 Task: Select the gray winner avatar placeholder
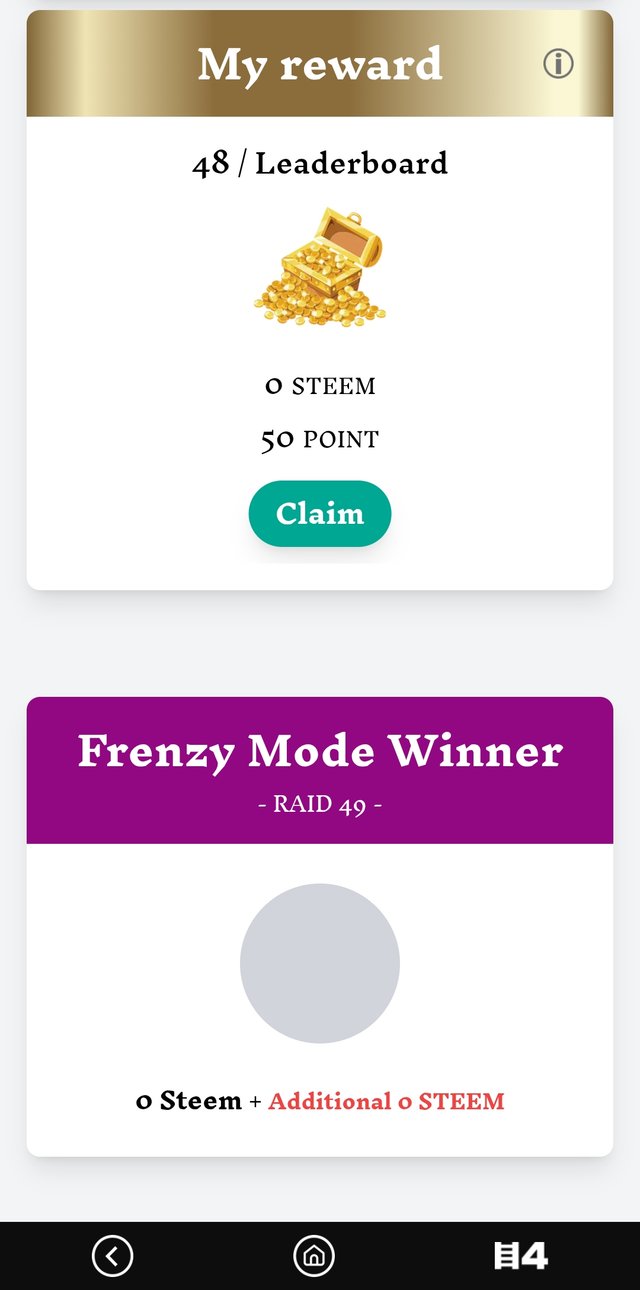click(x=320, y=963)
